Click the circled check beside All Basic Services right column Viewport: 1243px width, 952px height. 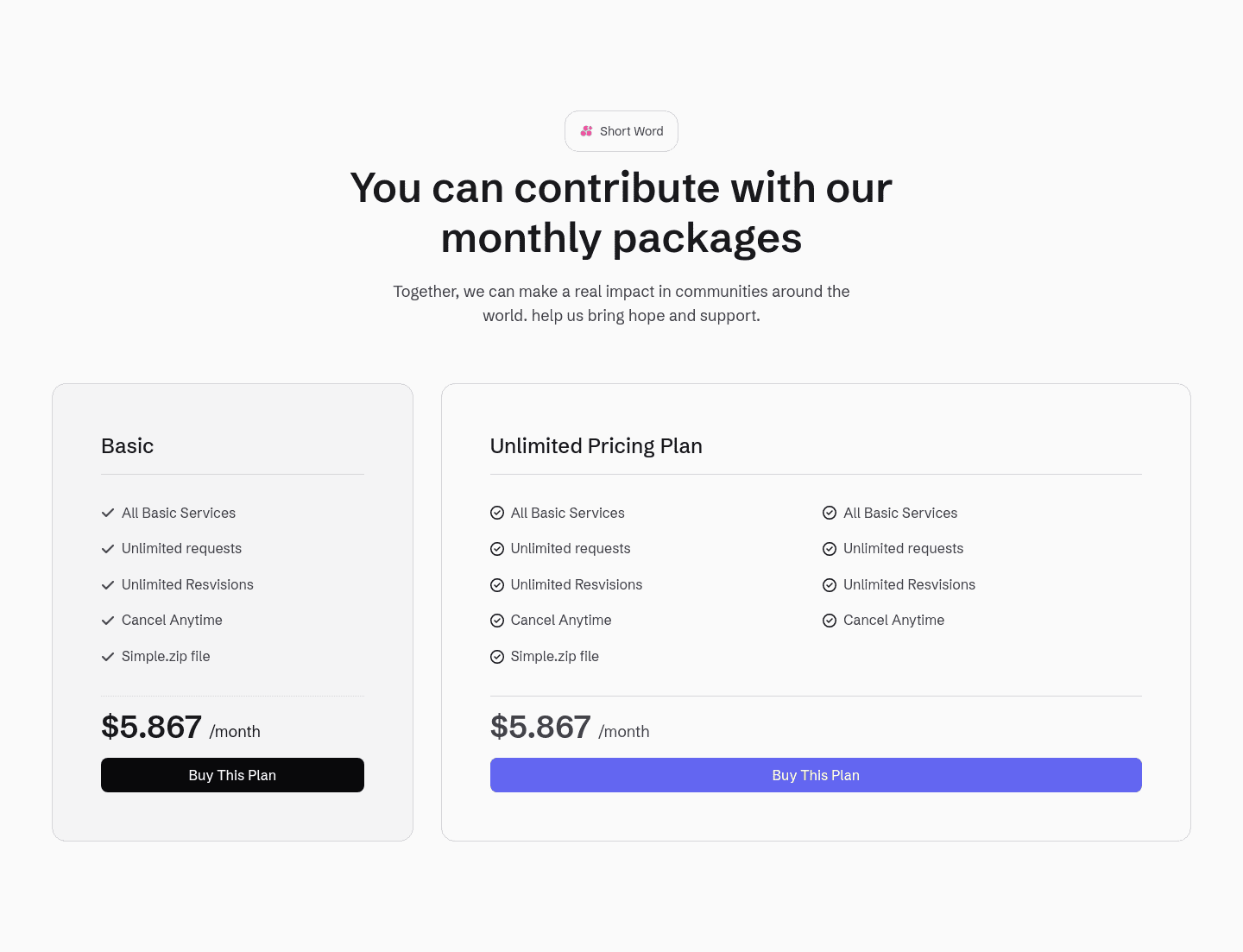(x=830, y=513)
